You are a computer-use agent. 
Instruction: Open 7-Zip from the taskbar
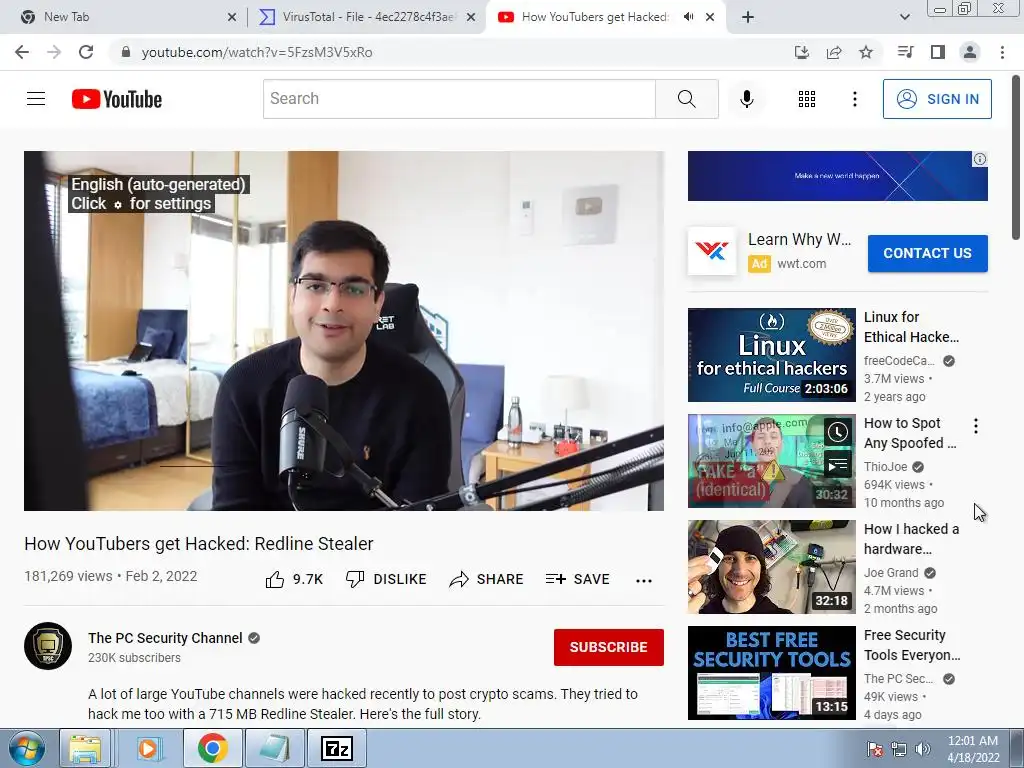pos(336,748)
